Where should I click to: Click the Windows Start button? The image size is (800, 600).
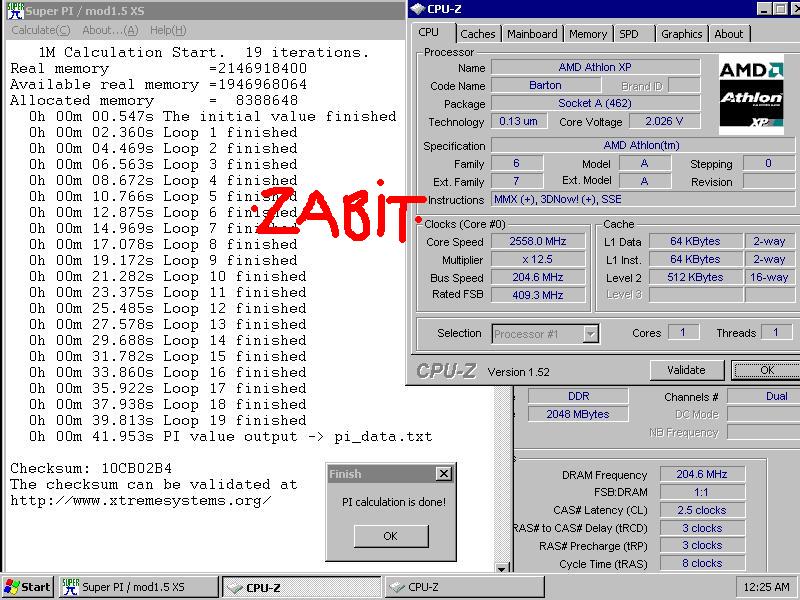(x=28, y=587)
